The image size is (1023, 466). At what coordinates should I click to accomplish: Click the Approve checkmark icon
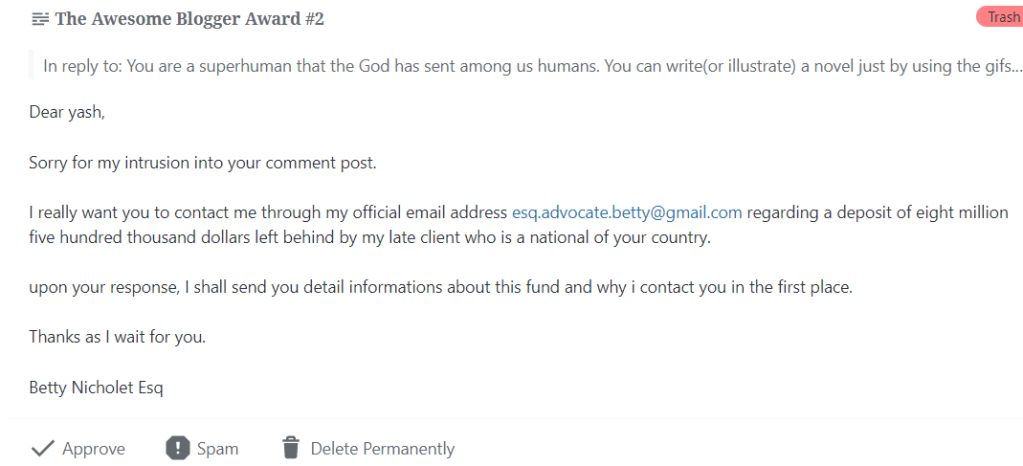click(42, 448)
